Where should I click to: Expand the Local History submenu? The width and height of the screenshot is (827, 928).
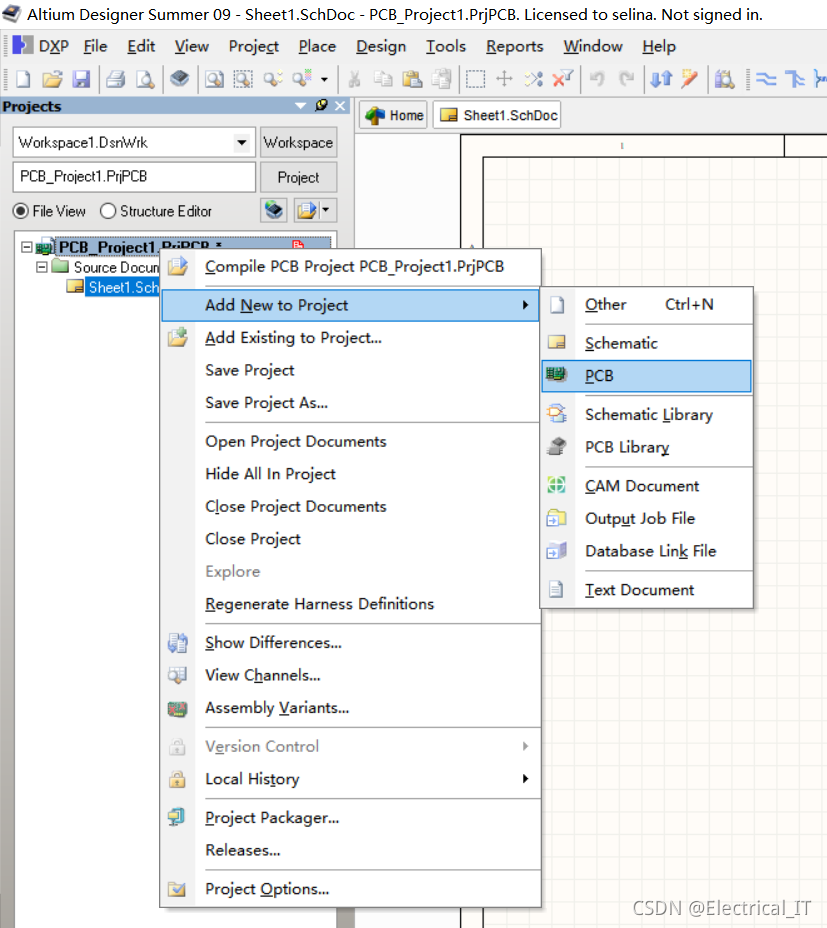coord(525,779)
